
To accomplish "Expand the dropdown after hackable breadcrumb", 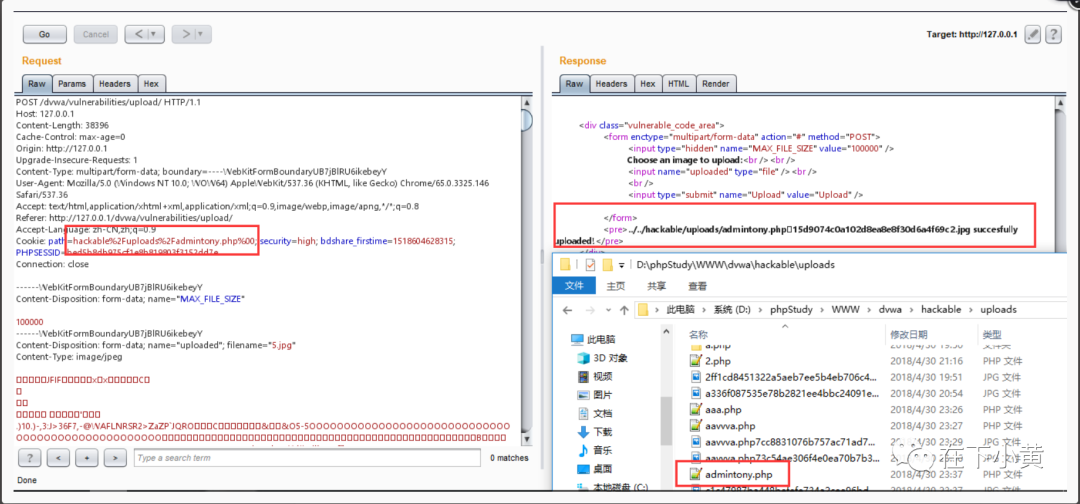I will tap(970, 311).
